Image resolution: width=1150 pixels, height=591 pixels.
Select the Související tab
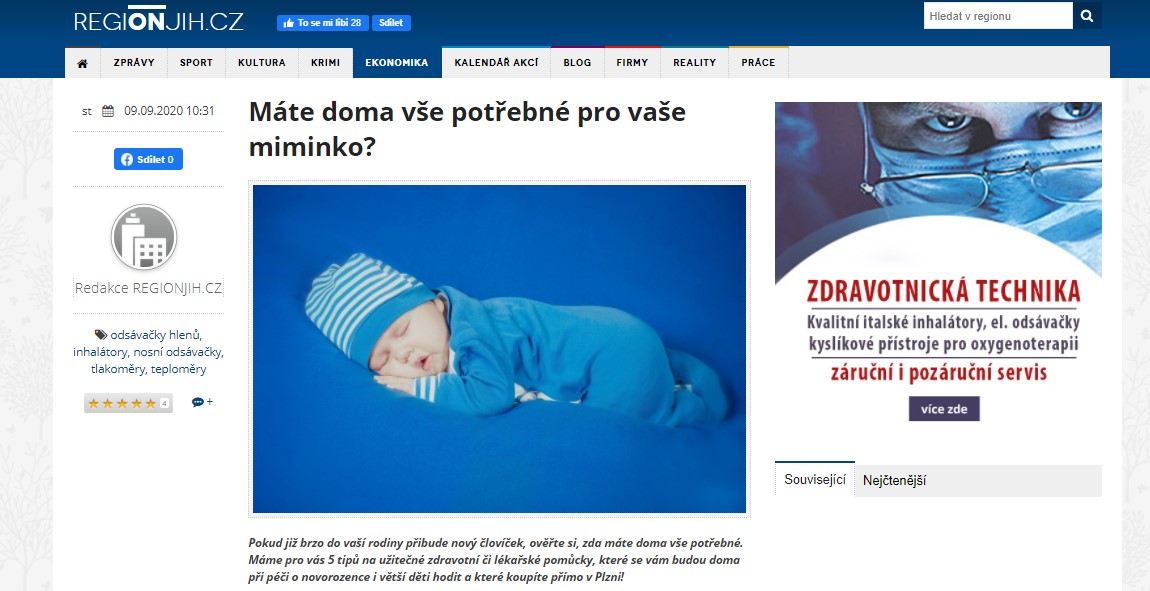[x=815, y=480]
